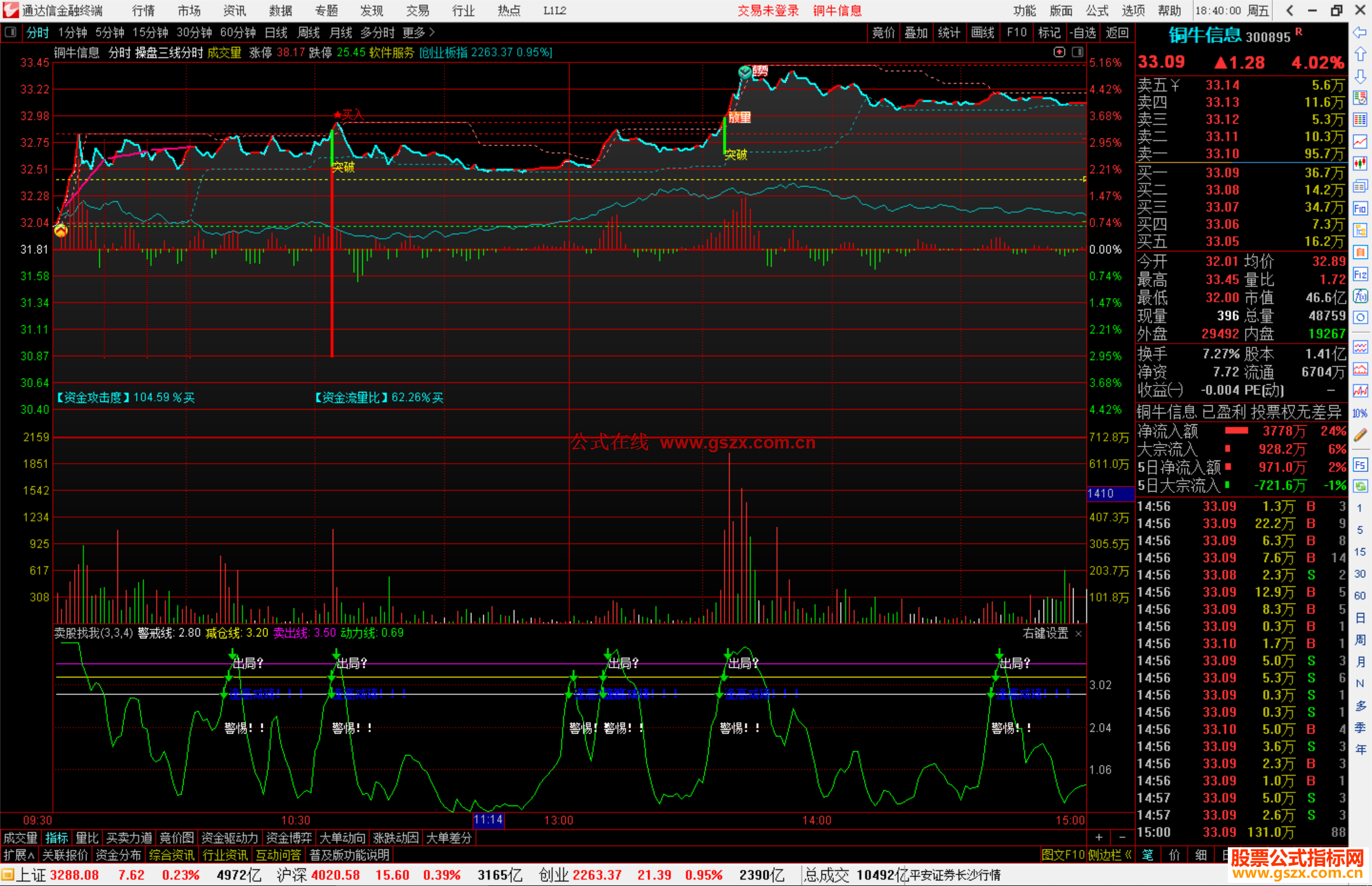The width and height of the screenshot is (1372, 886).
Task: Toggle the left panel icon beside 分时
Action: click(10, 32)
